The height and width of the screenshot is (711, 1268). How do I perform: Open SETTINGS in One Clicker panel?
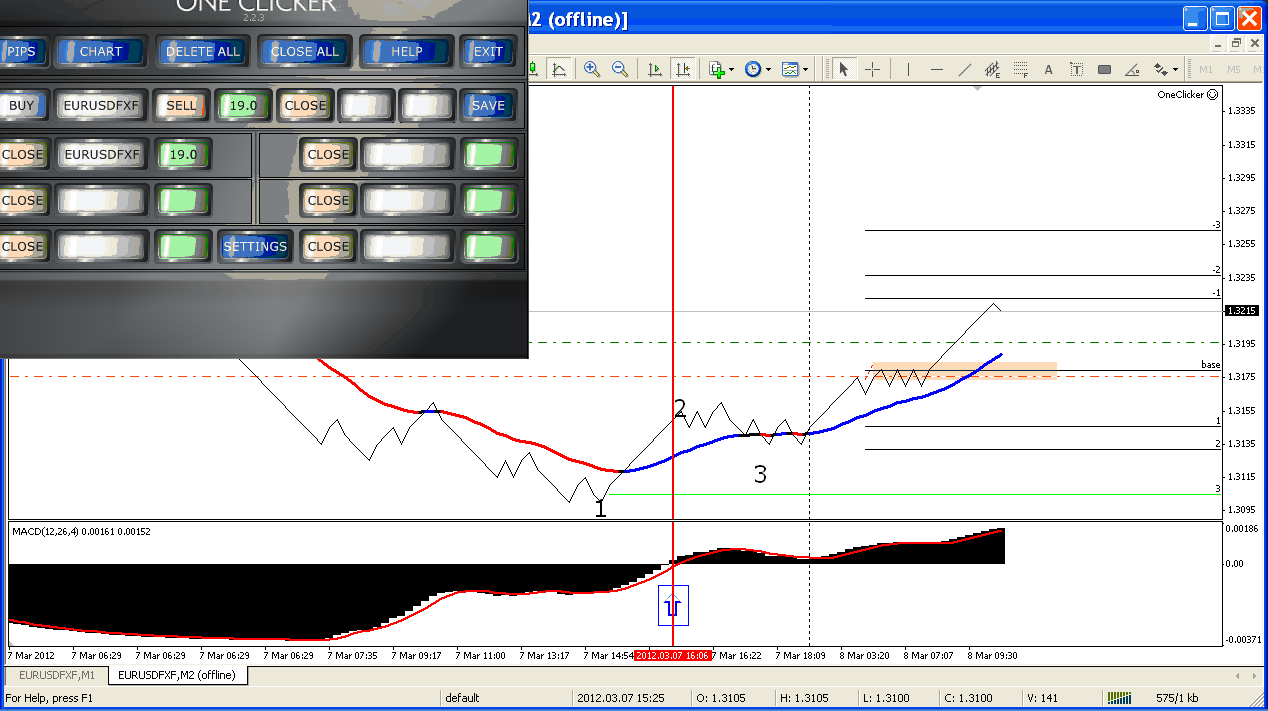coord(255,246)
